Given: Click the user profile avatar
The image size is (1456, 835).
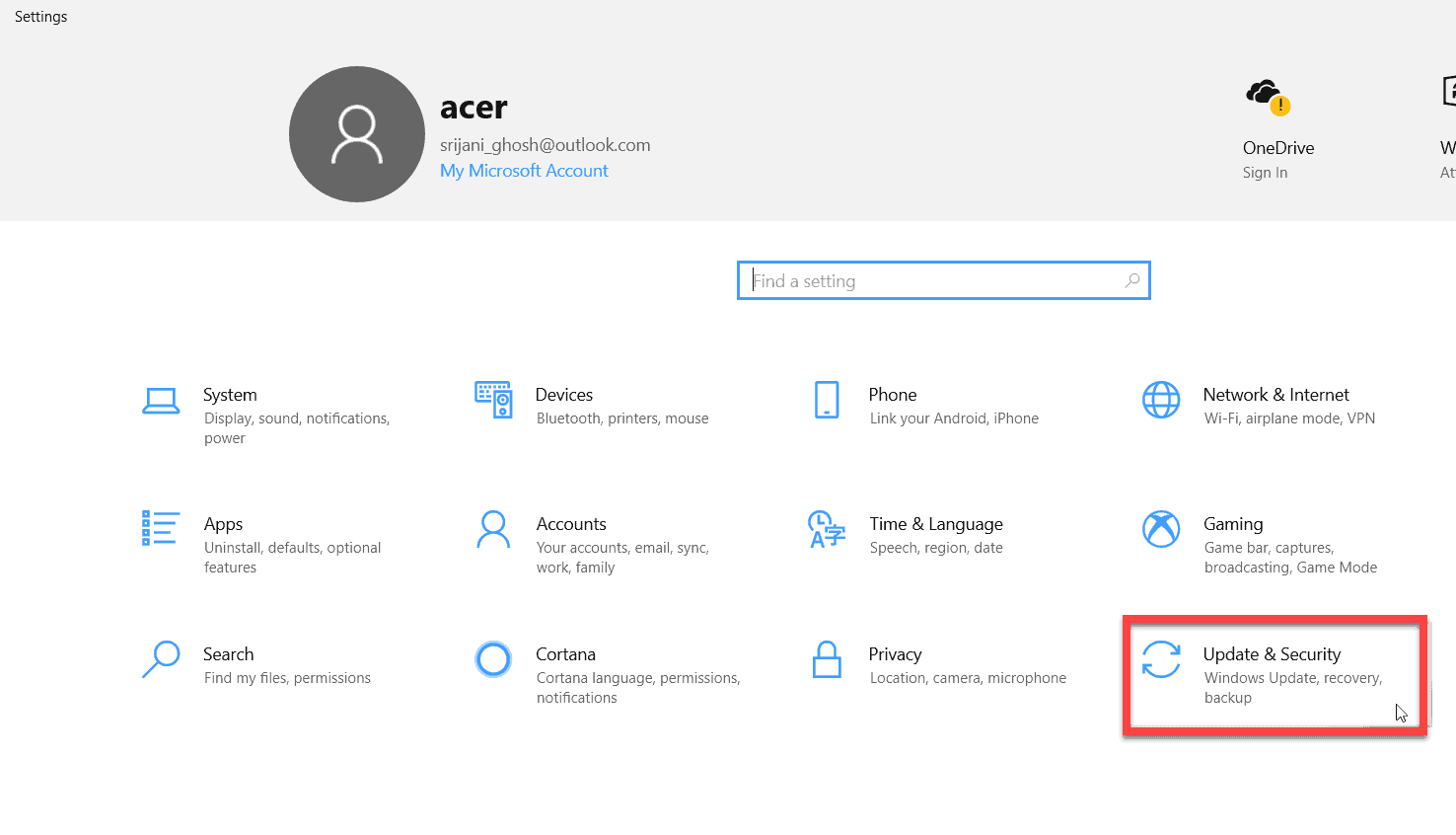Looking at the screenshot, I should (x=357, y=134).
